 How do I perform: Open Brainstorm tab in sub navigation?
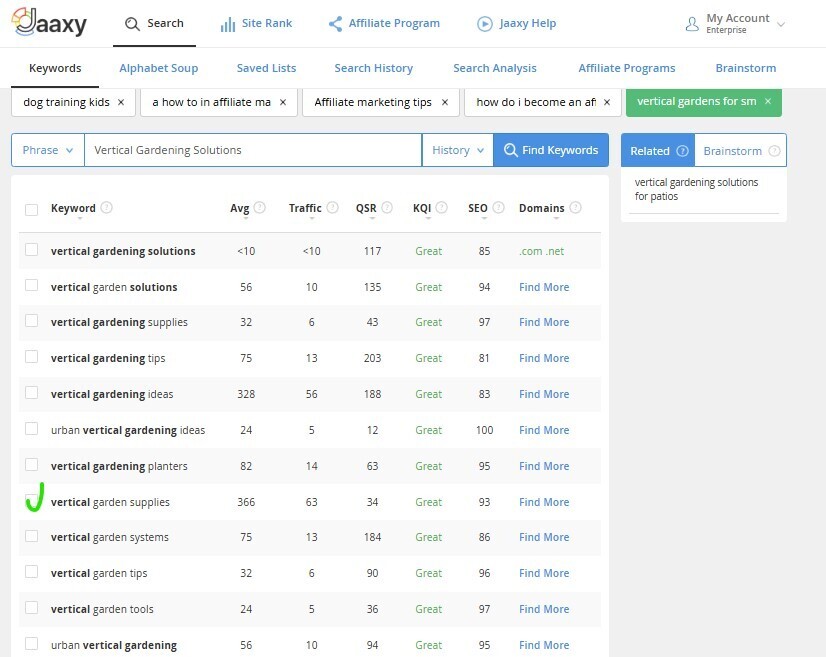745,68
